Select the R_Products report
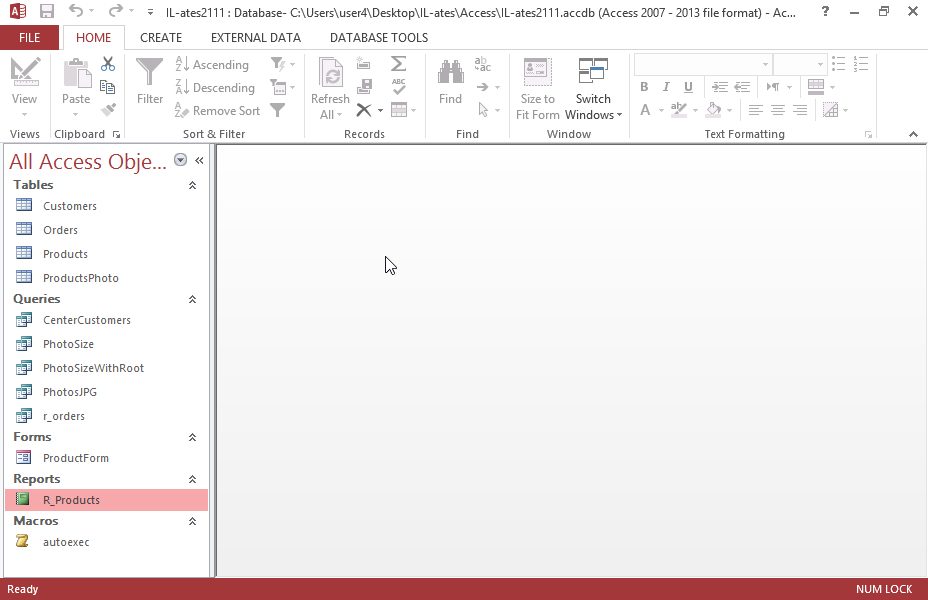Screen dimensions: 928x600 coord(107,500)
